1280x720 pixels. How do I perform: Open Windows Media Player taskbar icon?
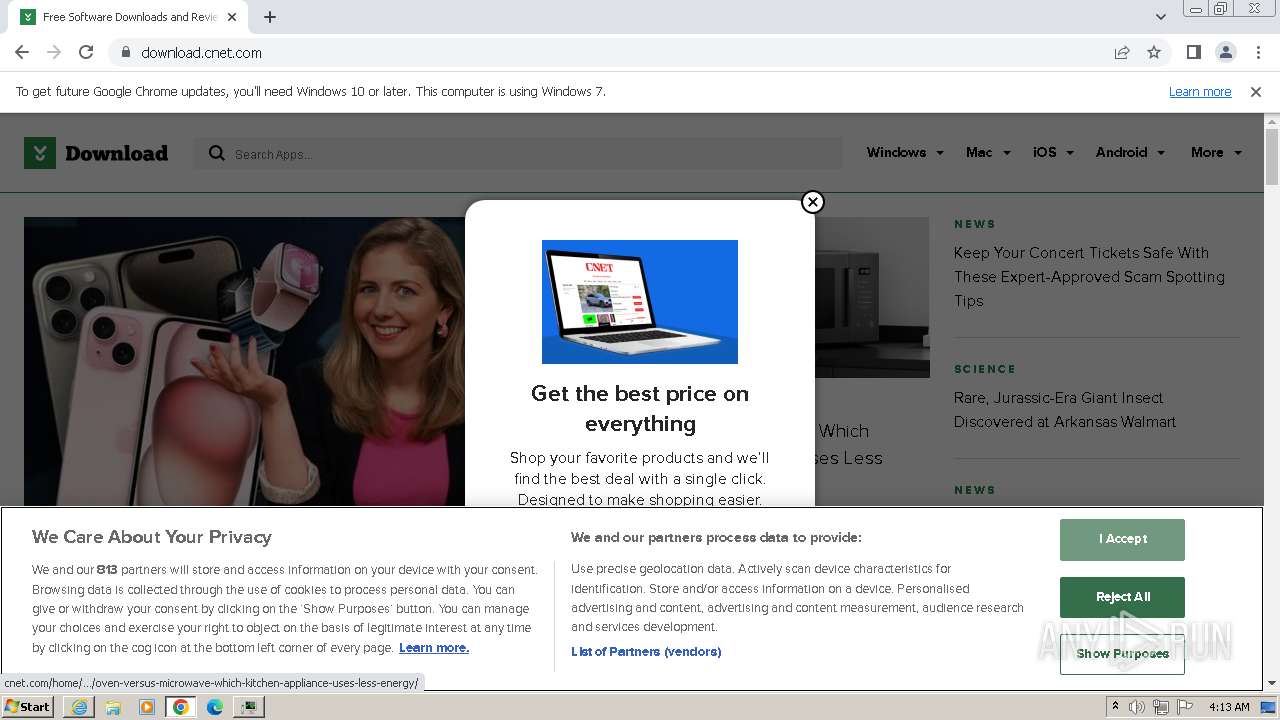pos(147,707)
